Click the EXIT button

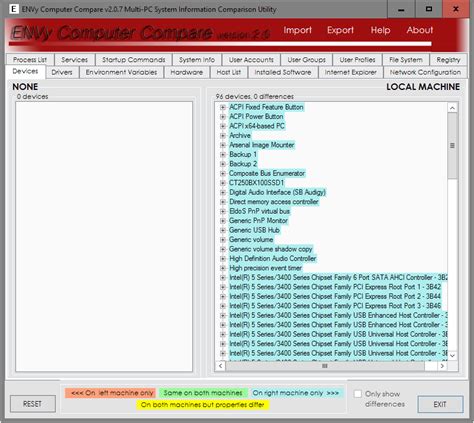(x=440, y=404)
